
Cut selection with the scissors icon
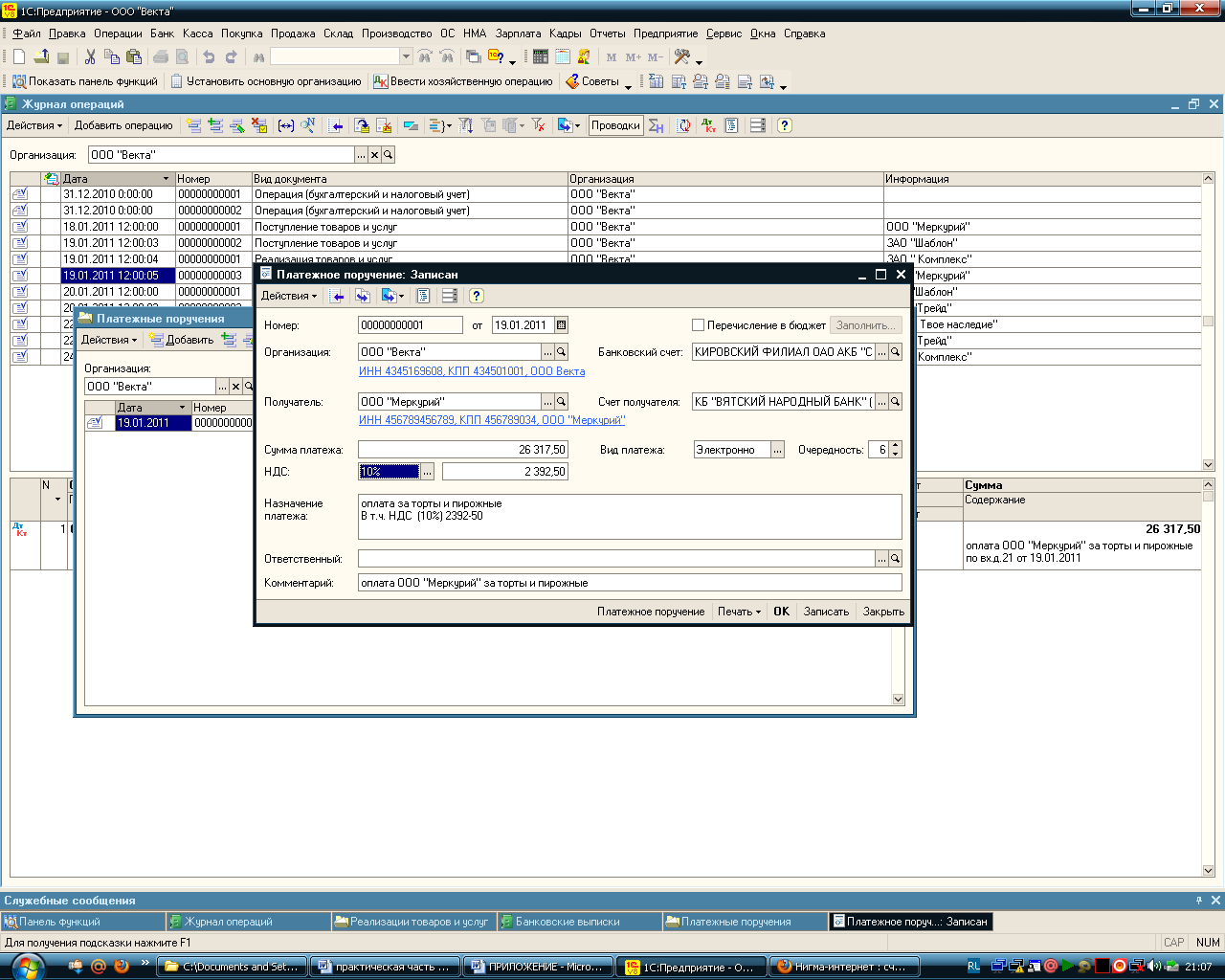[x=90, y=57]
